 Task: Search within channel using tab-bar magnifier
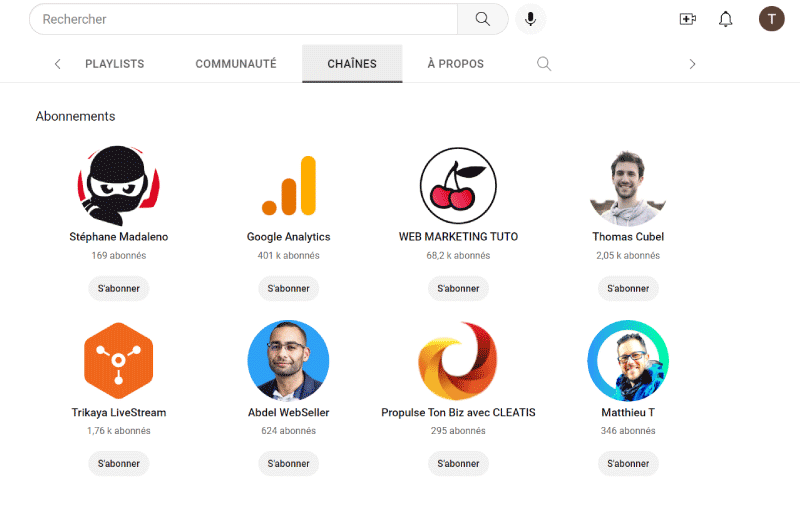tap(544, 64)
